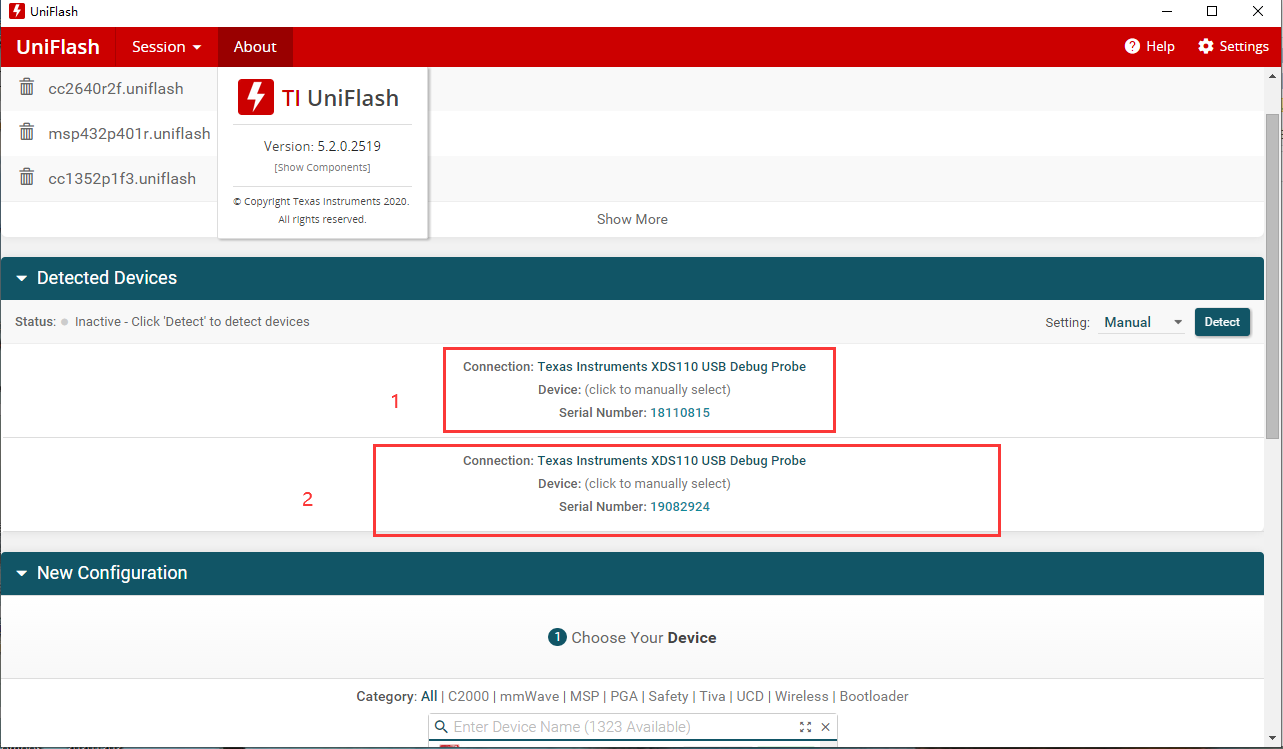Filter devices by C2000 category
The width and height of the screenshot is (1283, 749).
tap(468, 696)
